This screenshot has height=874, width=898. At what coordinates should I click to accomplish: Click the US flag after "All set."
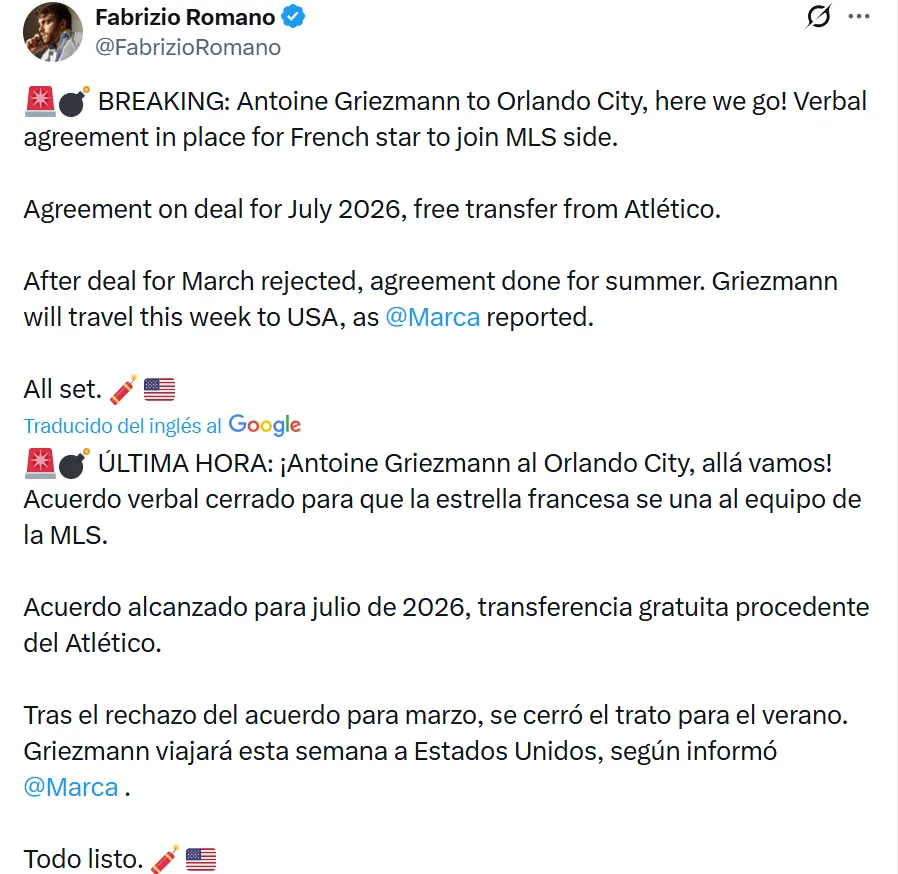pyautogui.click(x=159, y=389)
